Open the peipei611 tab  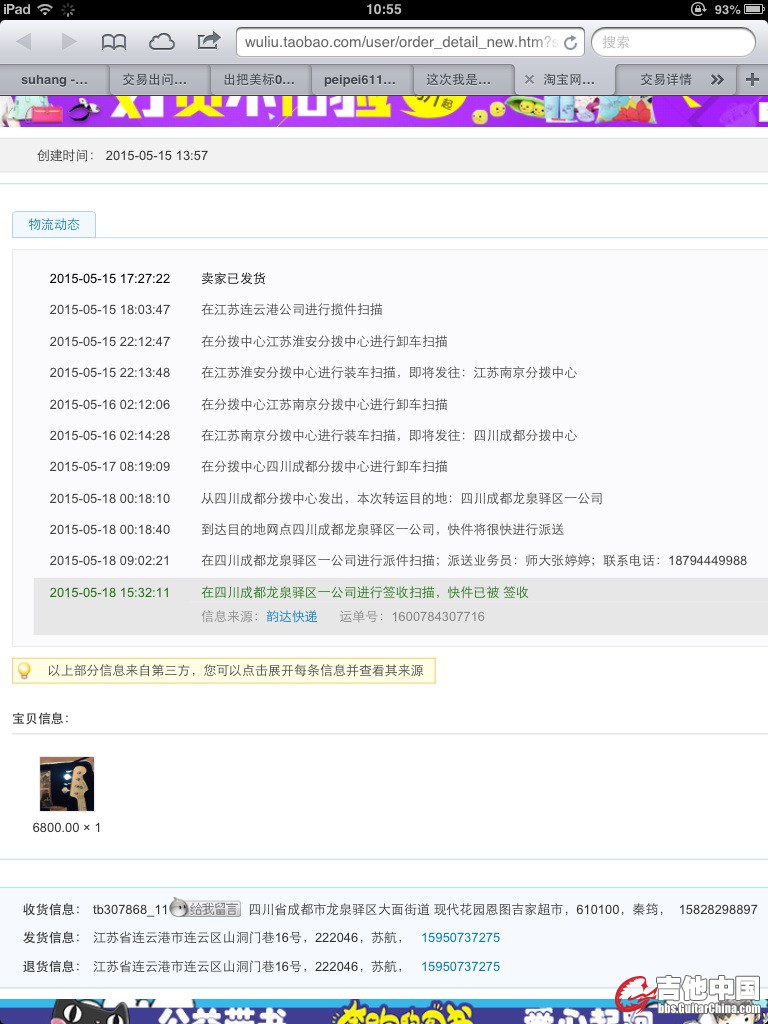tap(360, 79)
